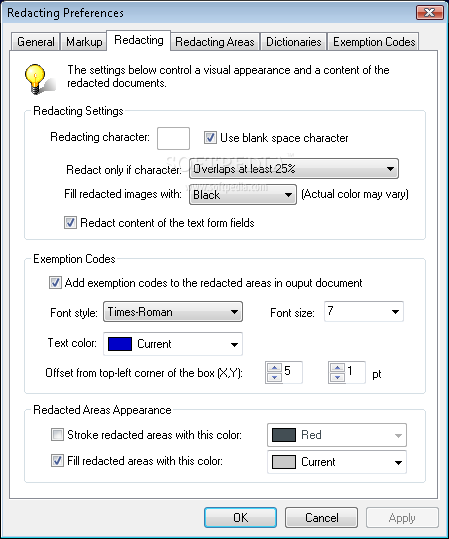449x539 pixels.
Task: Open the stroke color Red dropdown
Action: coord(337,435)
